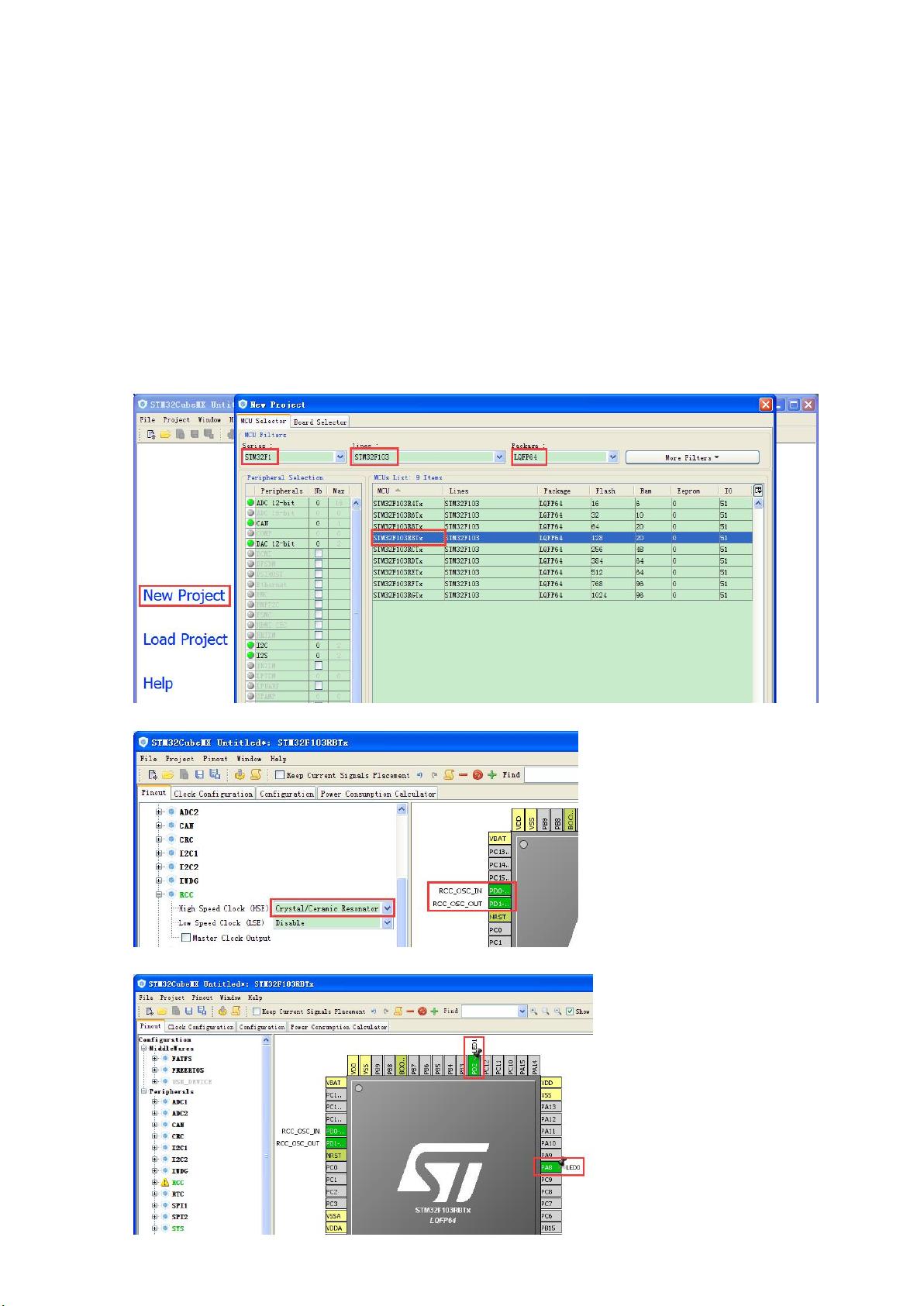This screenshot has height=1306, width=924.
Task: Click the RCC warning icon in peripherals tree
Action: click(164, 1183)
